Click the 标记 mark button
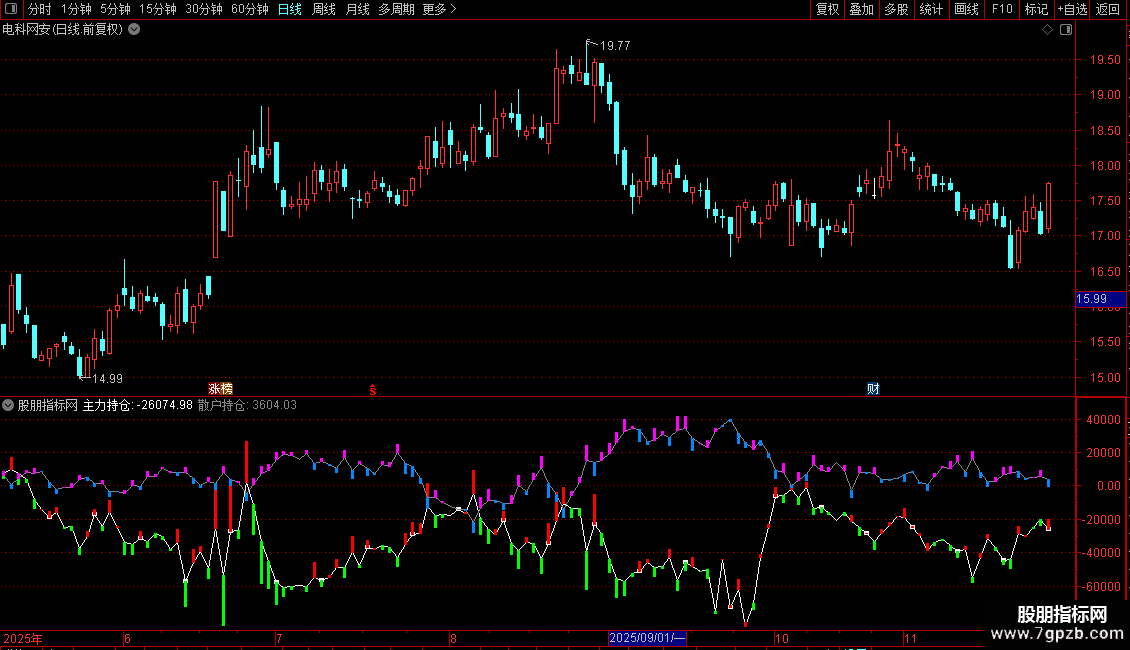This screenshot has height=650, width=1130. click(x=1036, y=9)
